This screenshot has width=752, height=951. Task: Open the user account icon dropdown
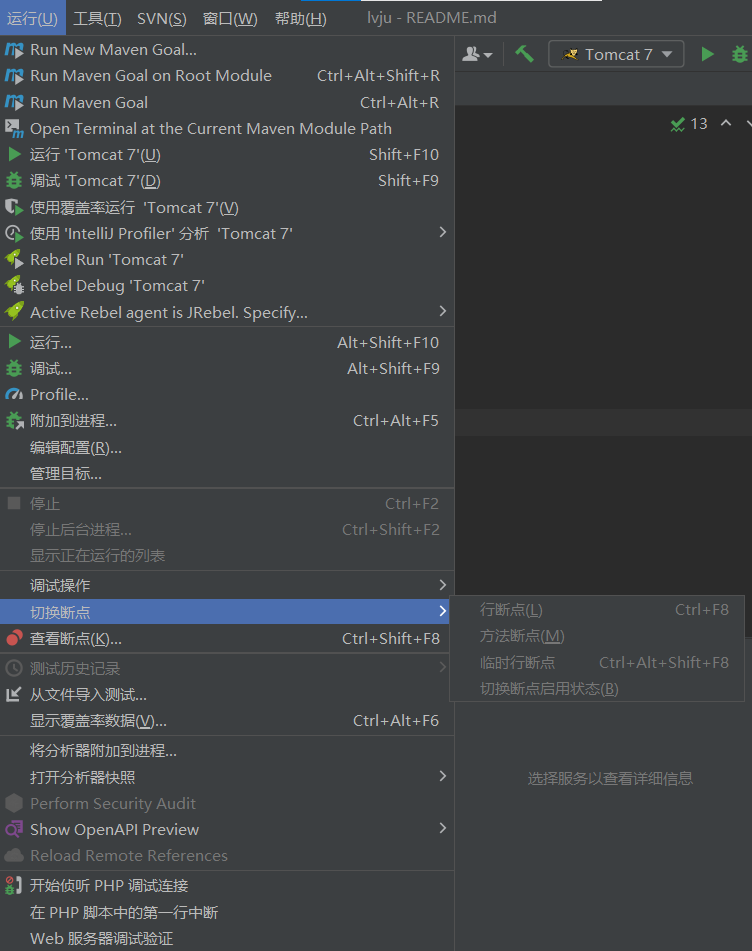point(477,55)
